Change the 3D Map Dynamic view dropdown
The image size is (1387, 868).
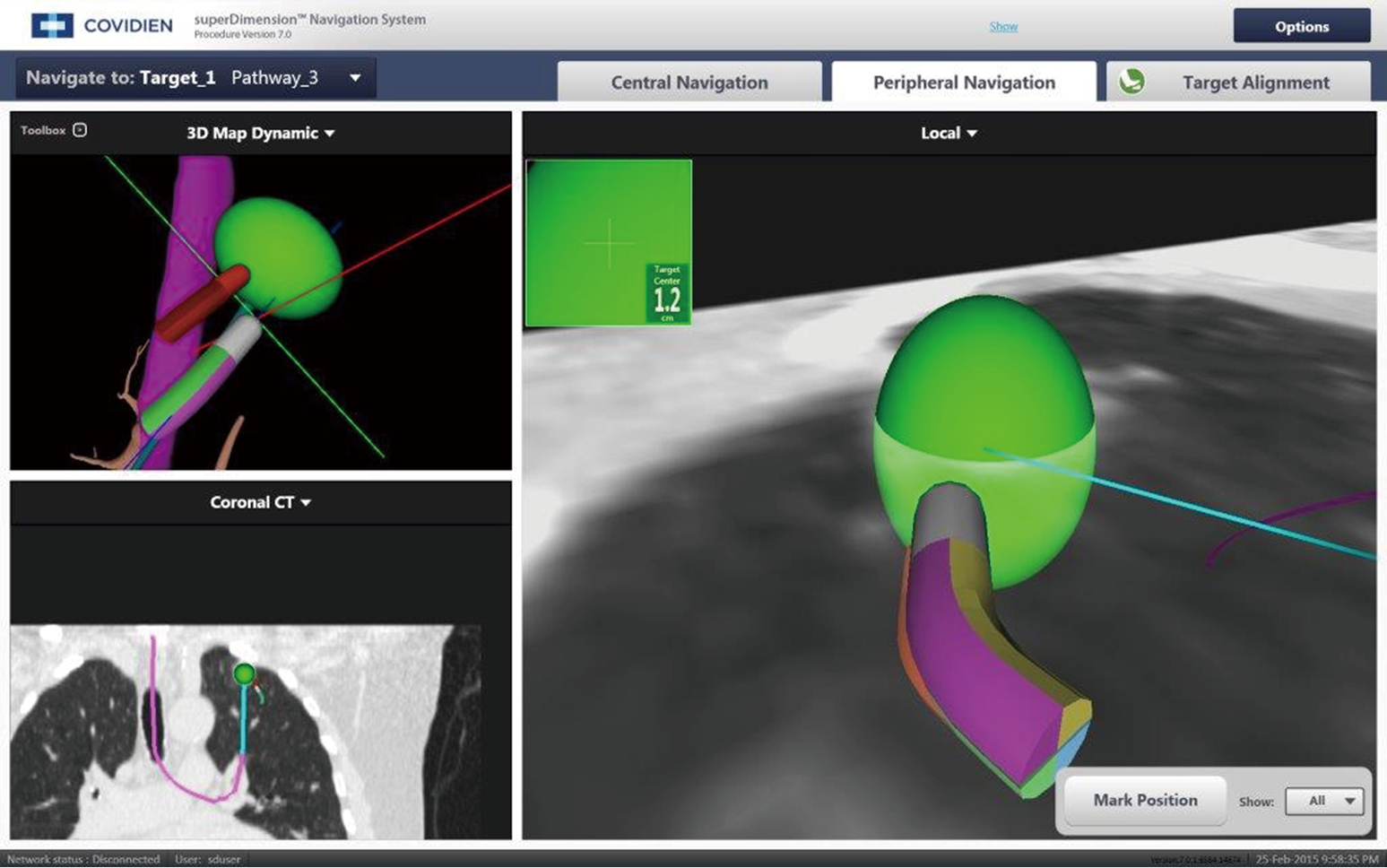click(260, 133)
